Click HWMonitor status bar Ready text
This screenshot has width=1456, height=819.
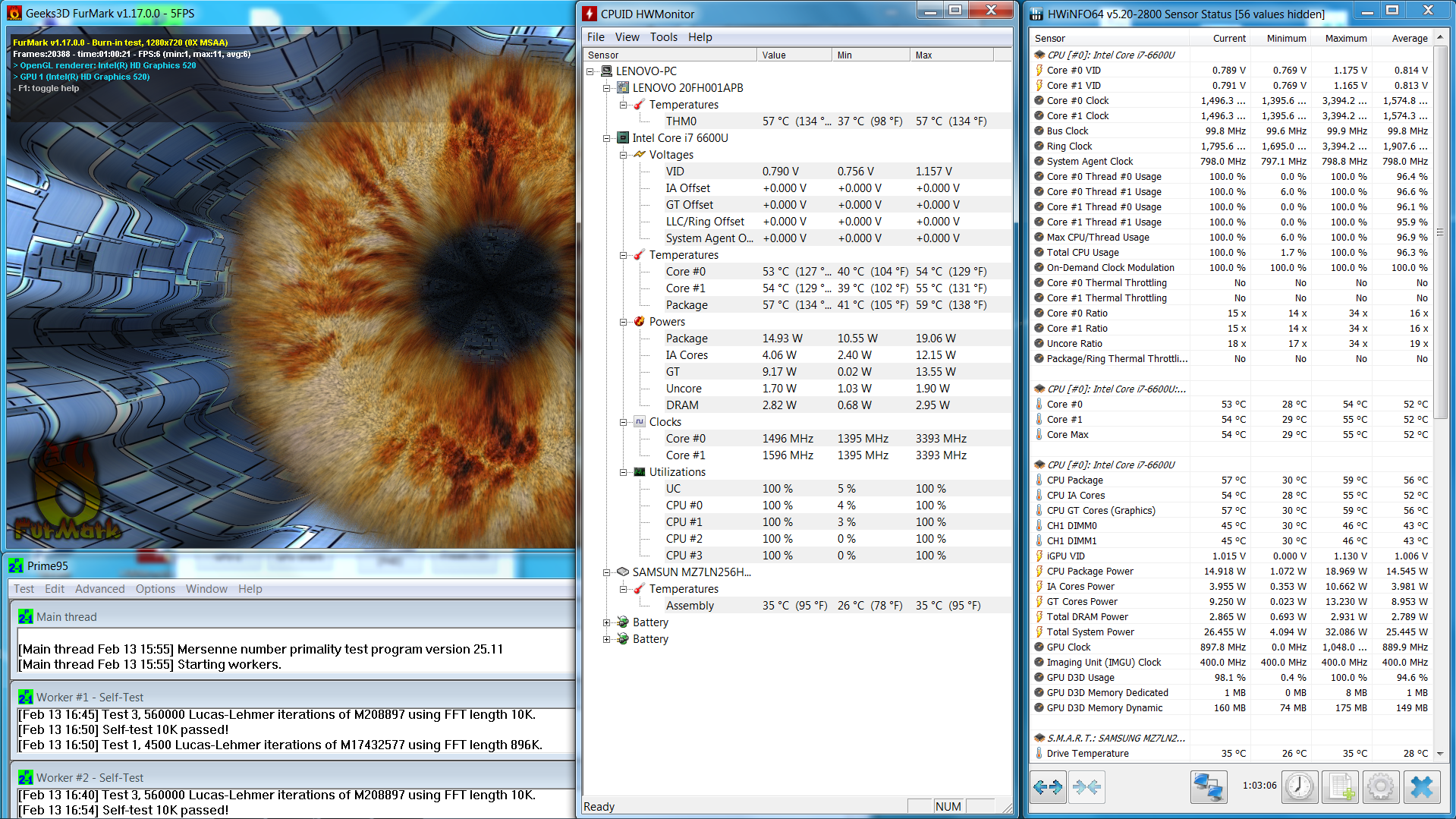(x=599, y=806)
